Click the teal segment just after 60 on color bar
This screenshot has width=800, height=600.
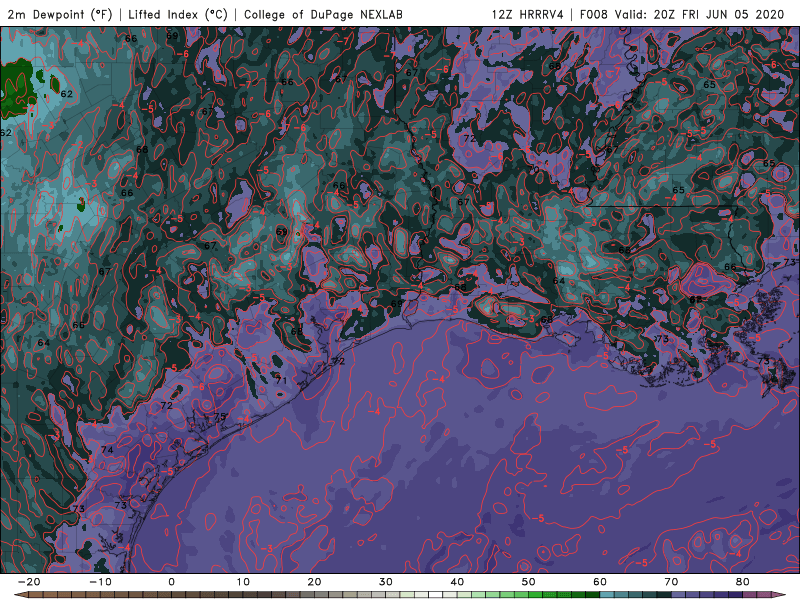click(x=607, y=594)
